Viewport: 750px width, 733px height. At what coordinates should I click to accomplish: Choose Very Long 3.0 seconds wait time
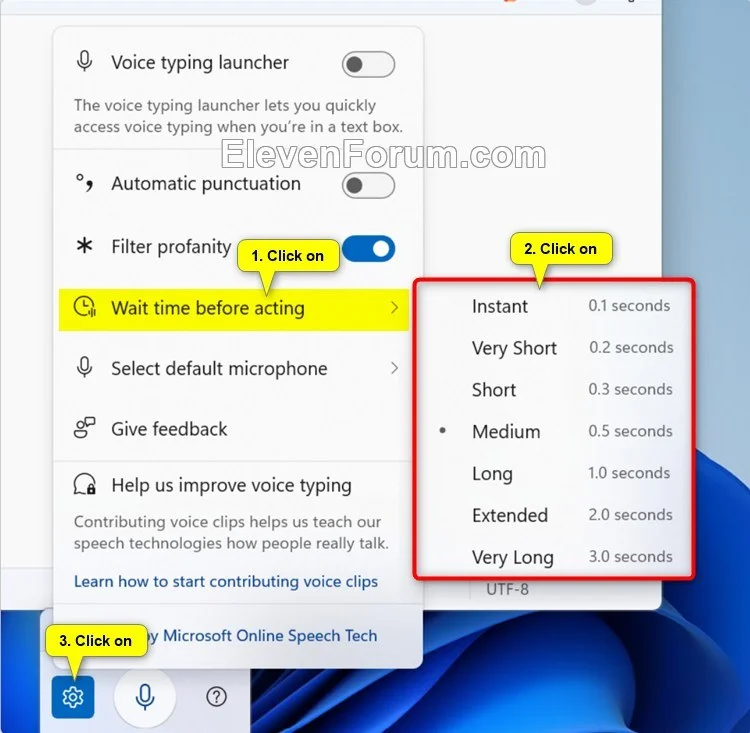click(x=554, y=557)
